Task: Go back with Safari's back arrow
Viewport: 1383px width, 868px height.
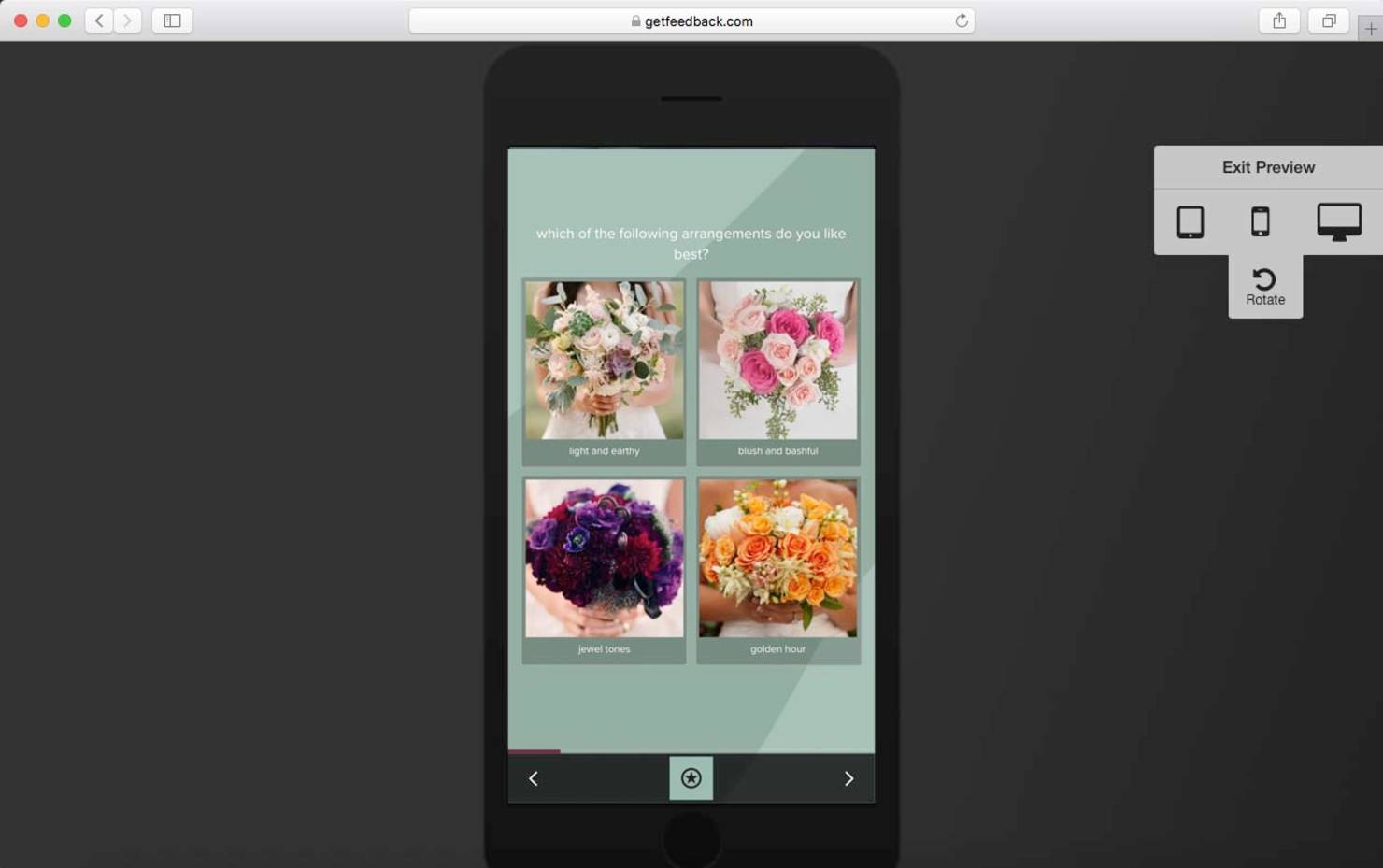Action: 99,21
